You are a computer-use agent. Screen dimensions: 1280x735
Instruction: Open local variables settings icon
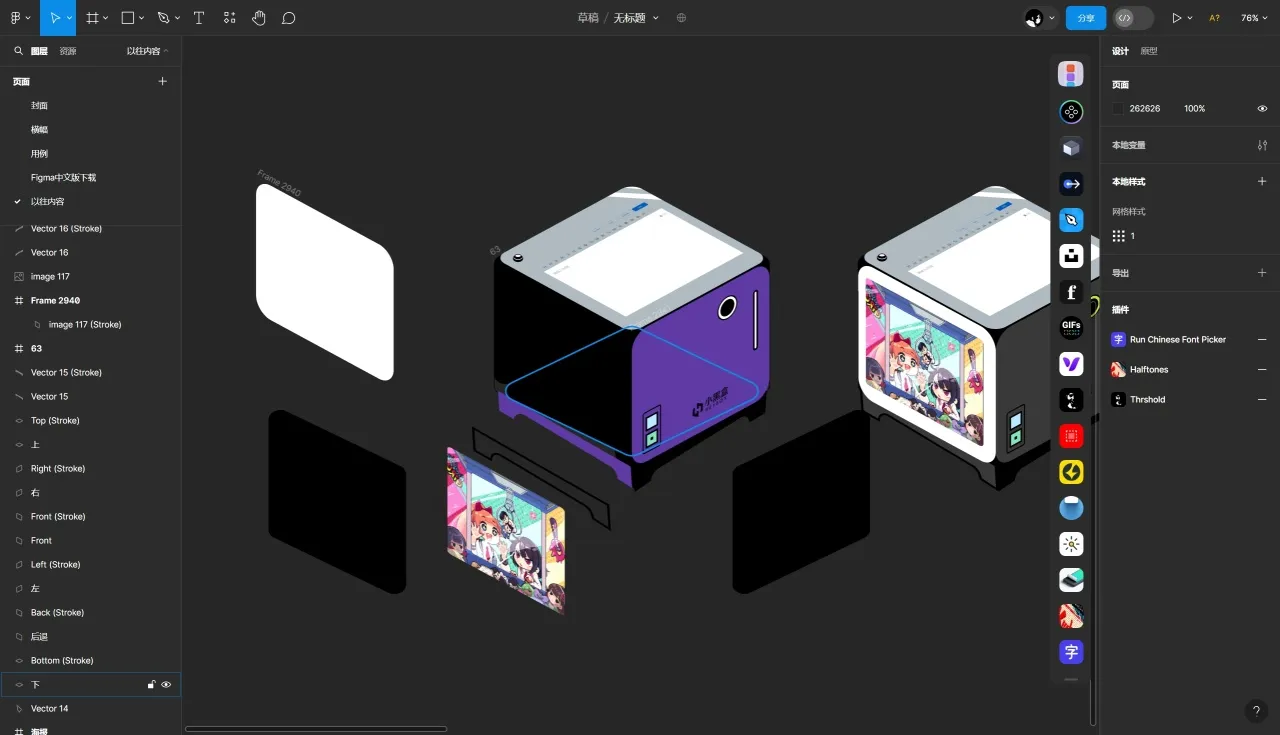1262,145
